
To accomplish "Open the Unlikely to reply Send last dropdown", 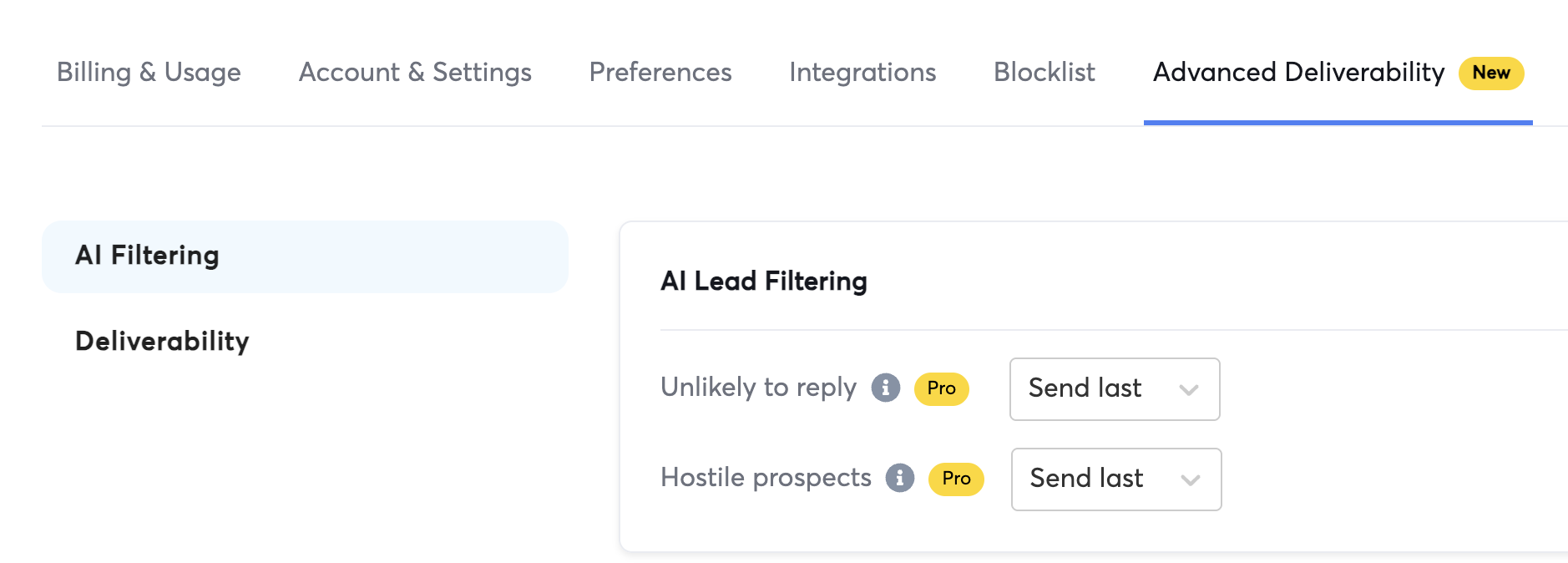I will click(1114, 389).
